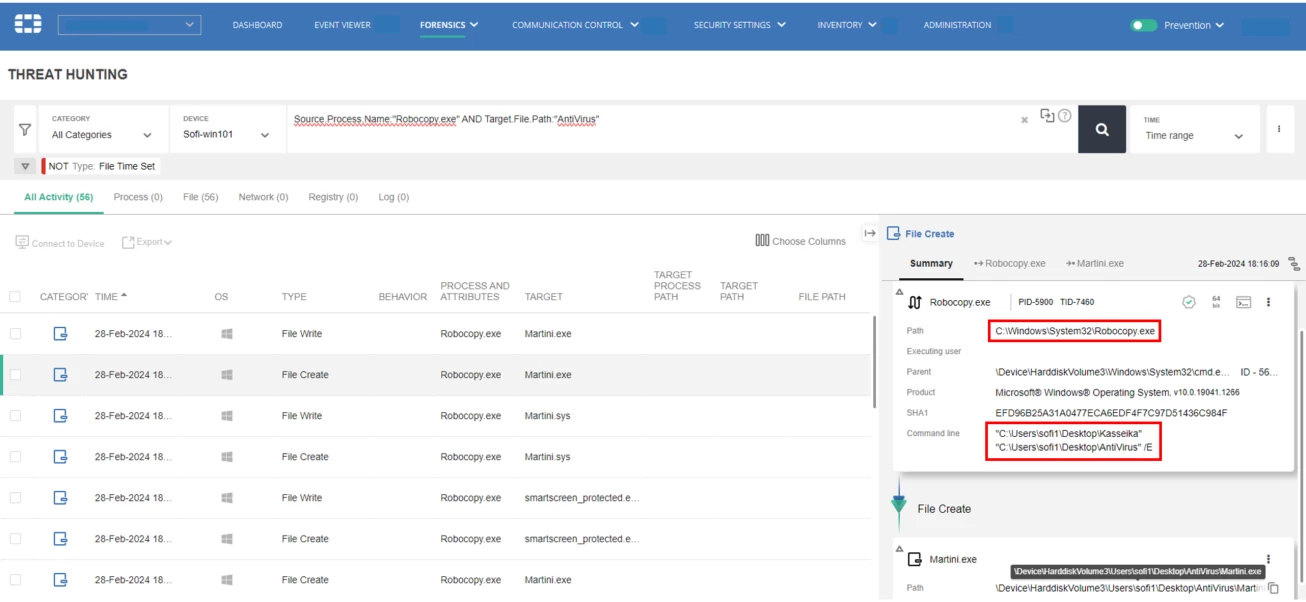Clear the query with the X icon
Viewport: 1306px width, 602px height.
coord(1024,120)
